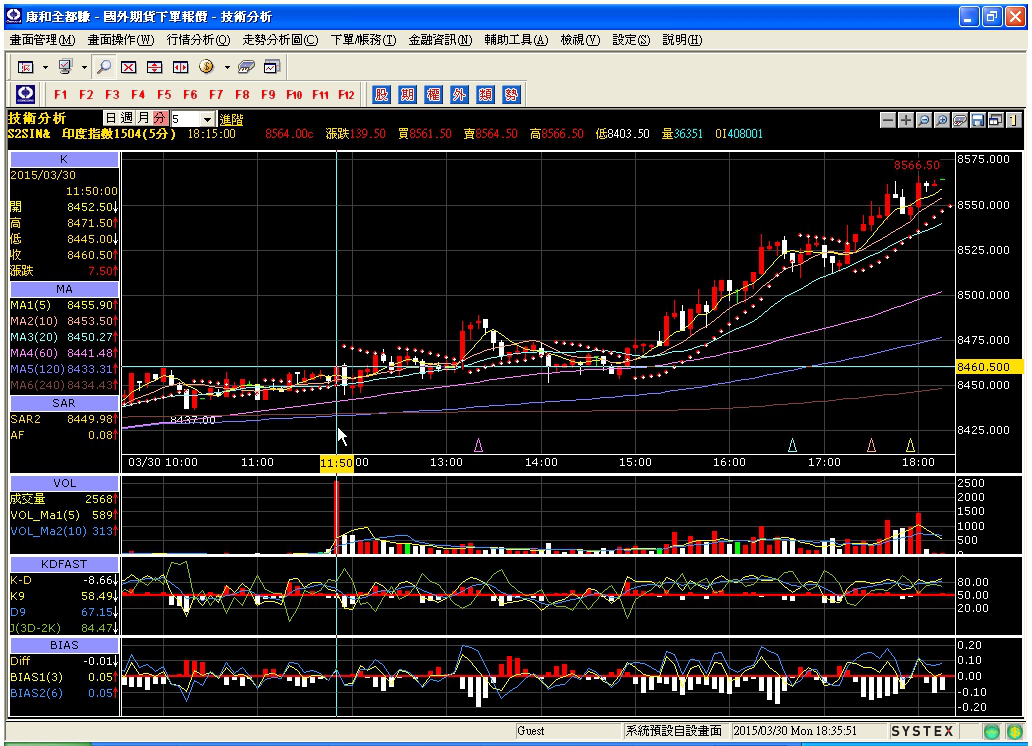Screen dimensions: 1032x746
Task: Open the 說明(H) menu
Action: (682, 40)
